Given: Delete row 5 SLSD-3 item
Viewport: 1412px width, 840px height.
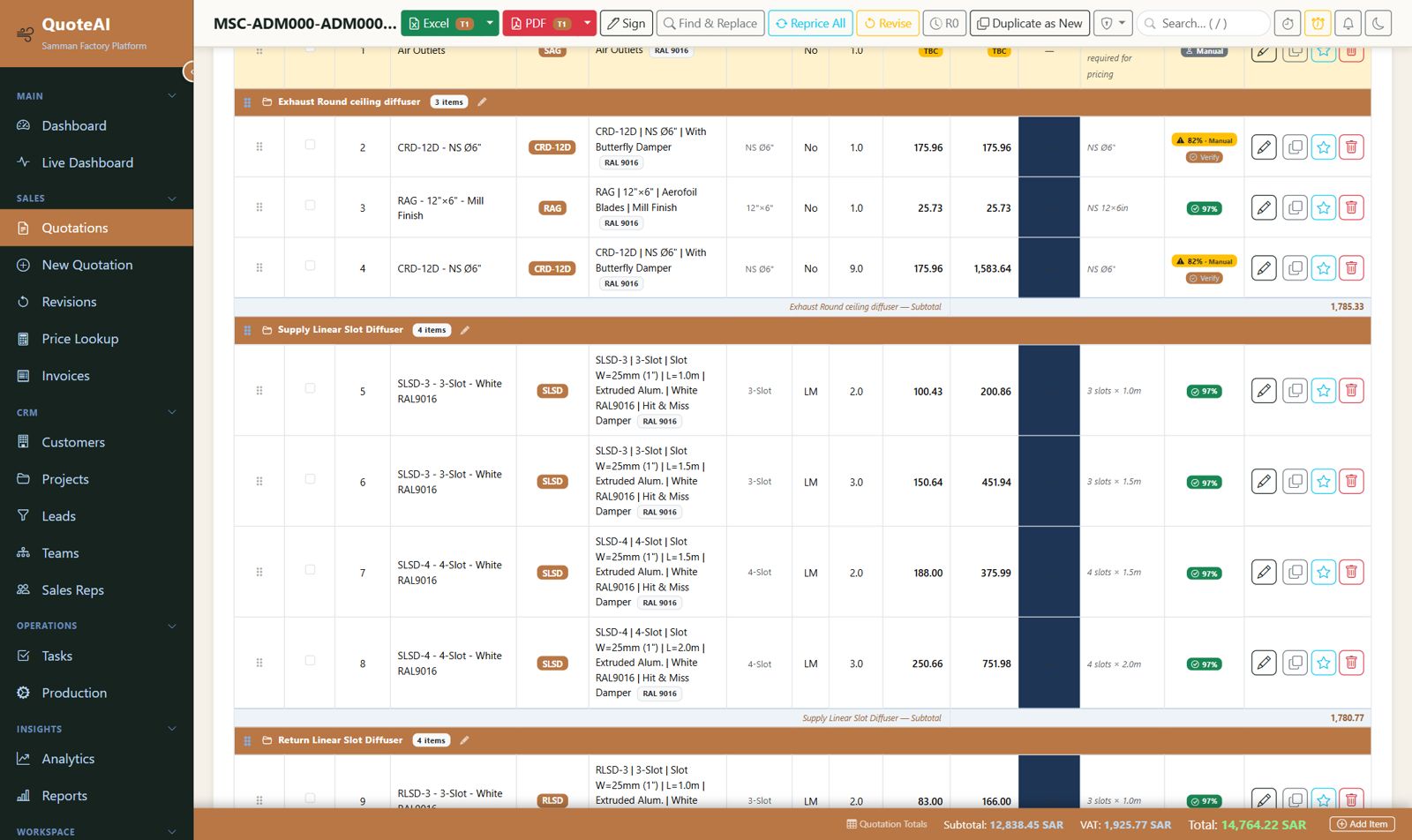Looking at the screenshot, I should [x=1351, y=391].
